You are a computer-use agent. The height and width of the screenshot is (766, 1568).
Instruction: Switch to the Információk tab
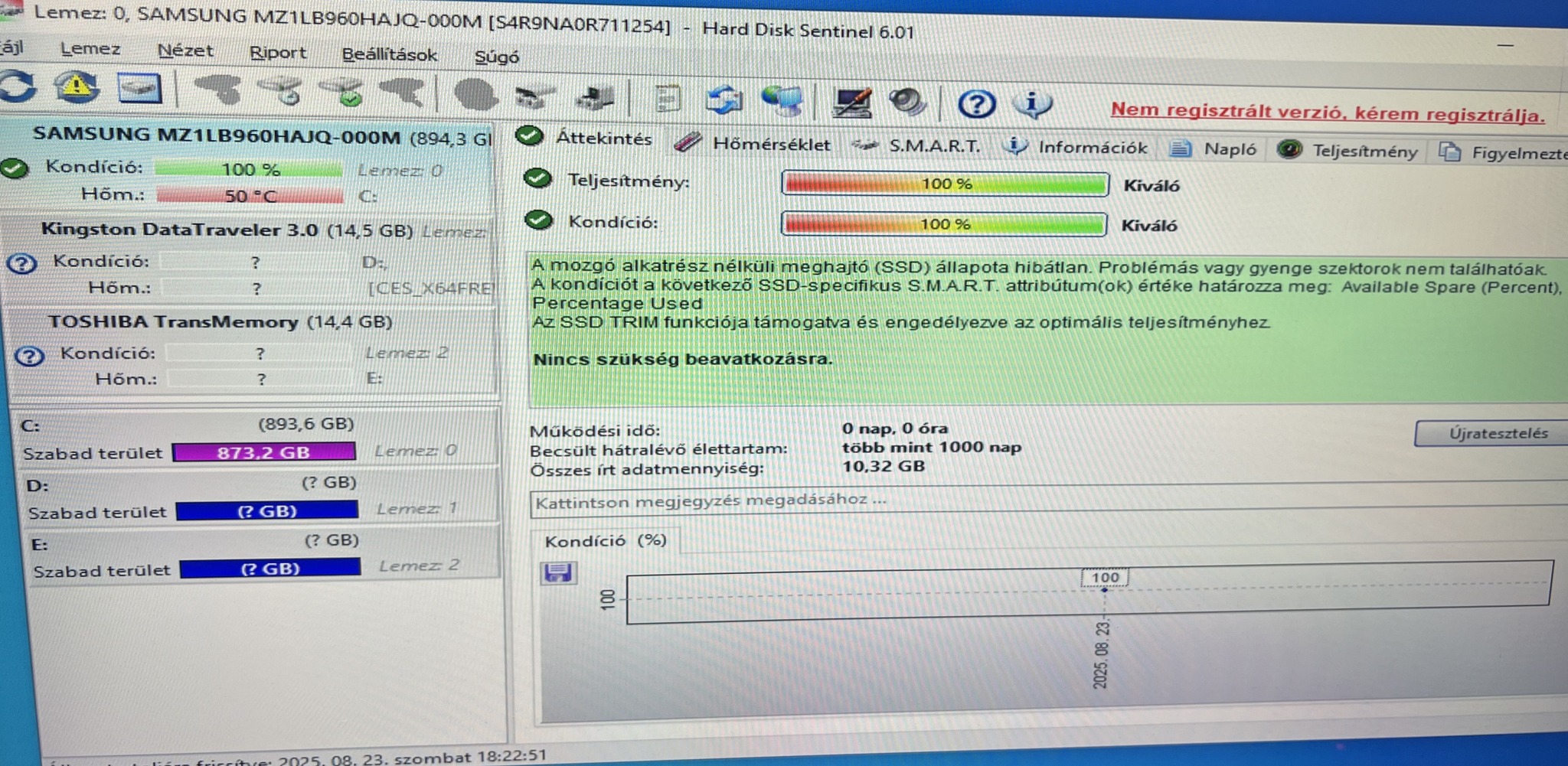1076,148
